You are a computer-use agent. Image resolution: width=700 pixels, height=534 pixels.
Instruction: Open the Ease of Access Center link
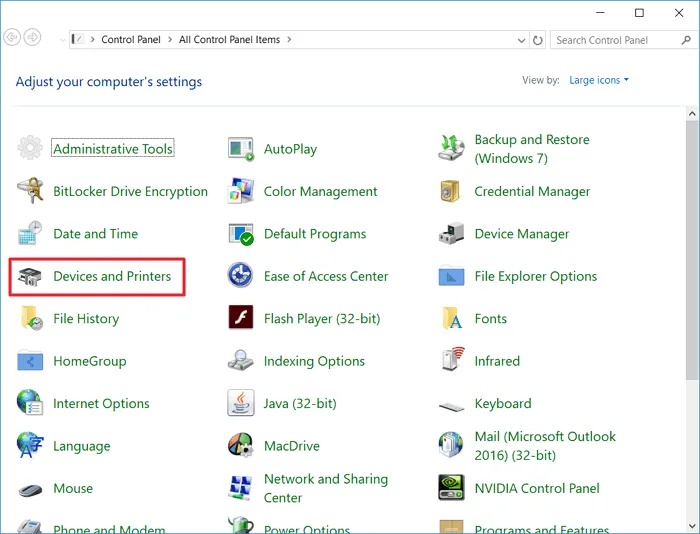[x=326, y=276]
